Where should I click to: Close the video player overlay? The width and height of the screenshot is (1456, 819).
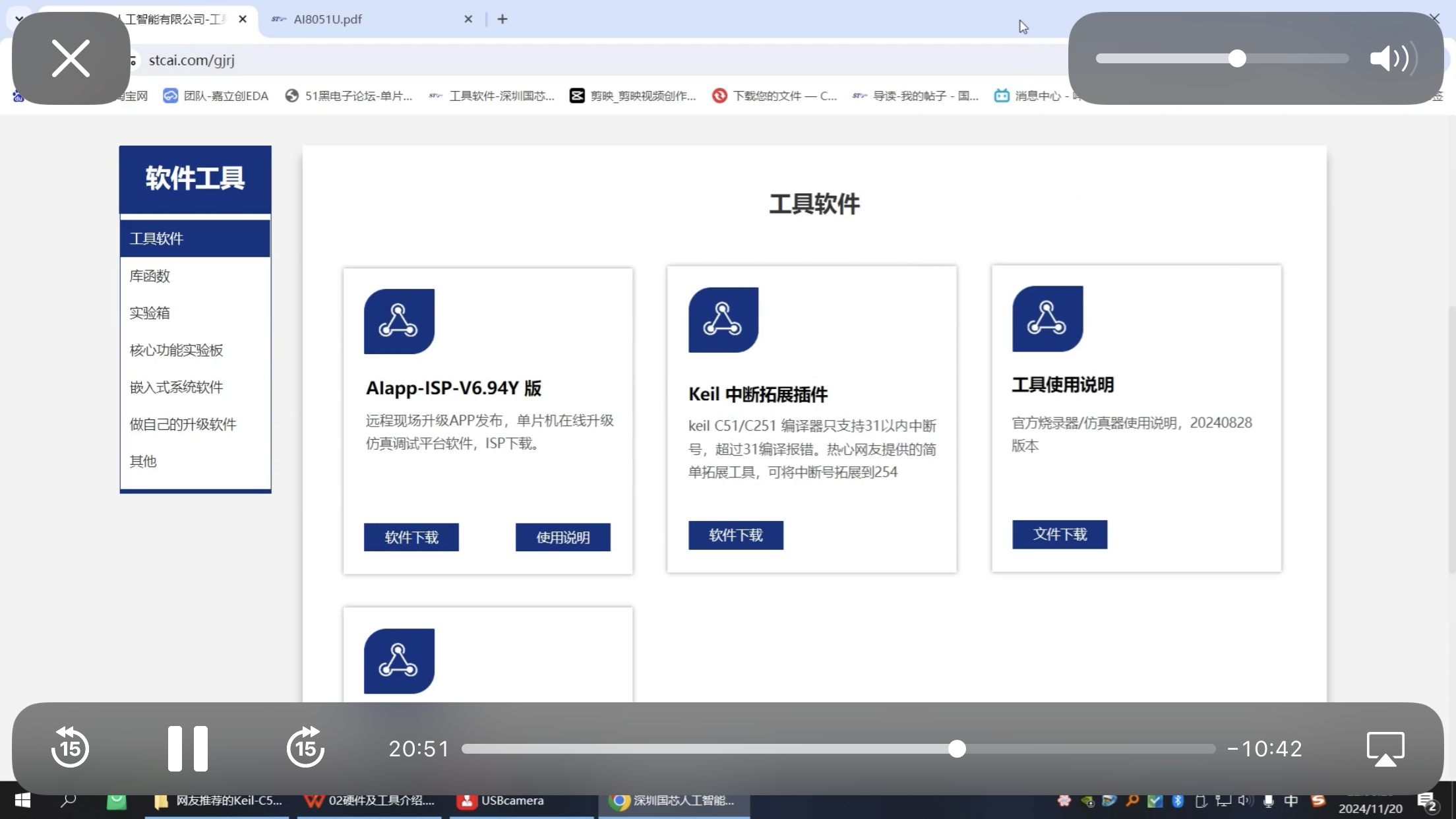pyautogui.click(x=71, y=59)
